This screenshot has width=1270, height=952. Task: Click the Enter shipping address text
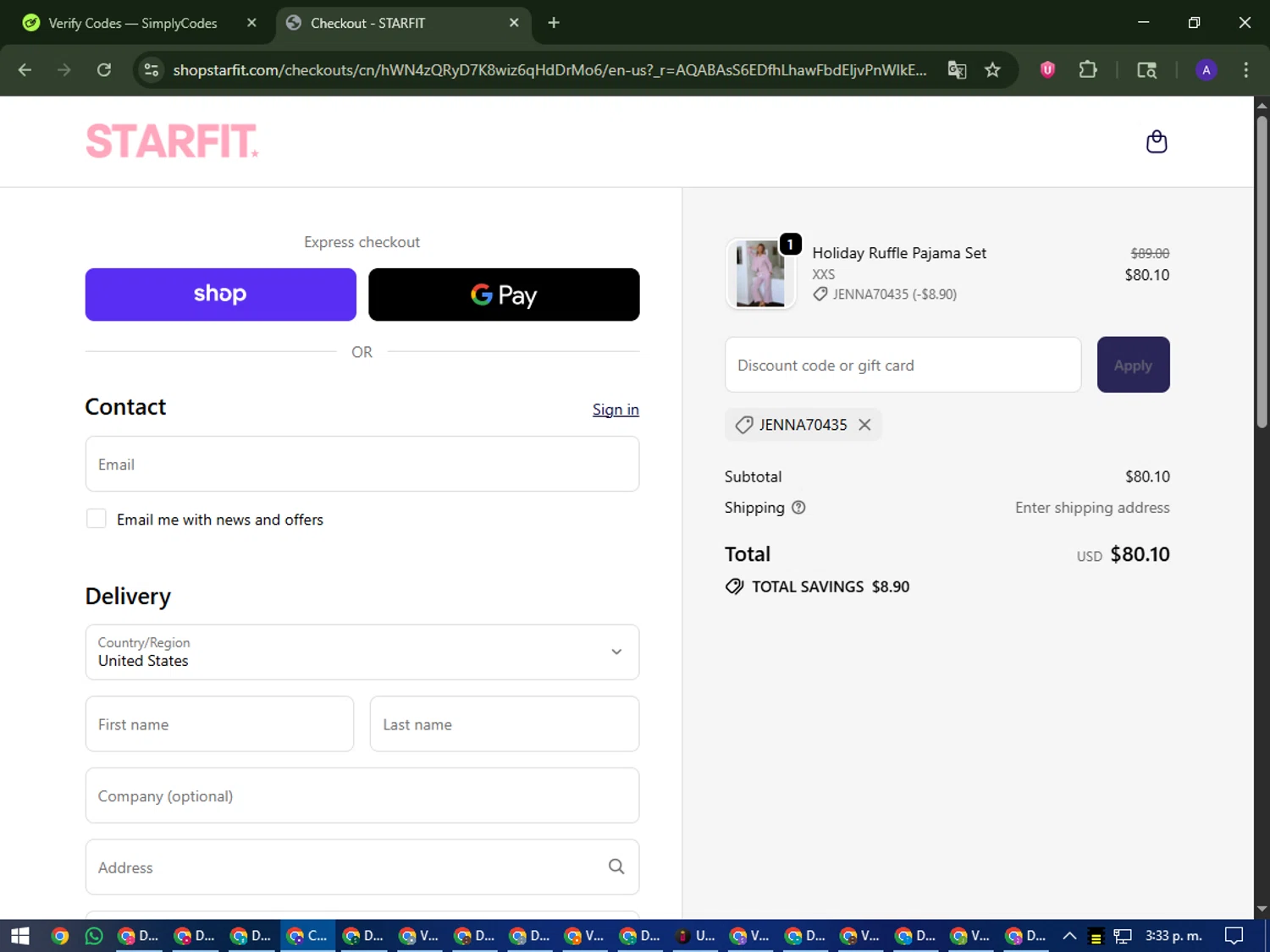tap(1092, 508)
